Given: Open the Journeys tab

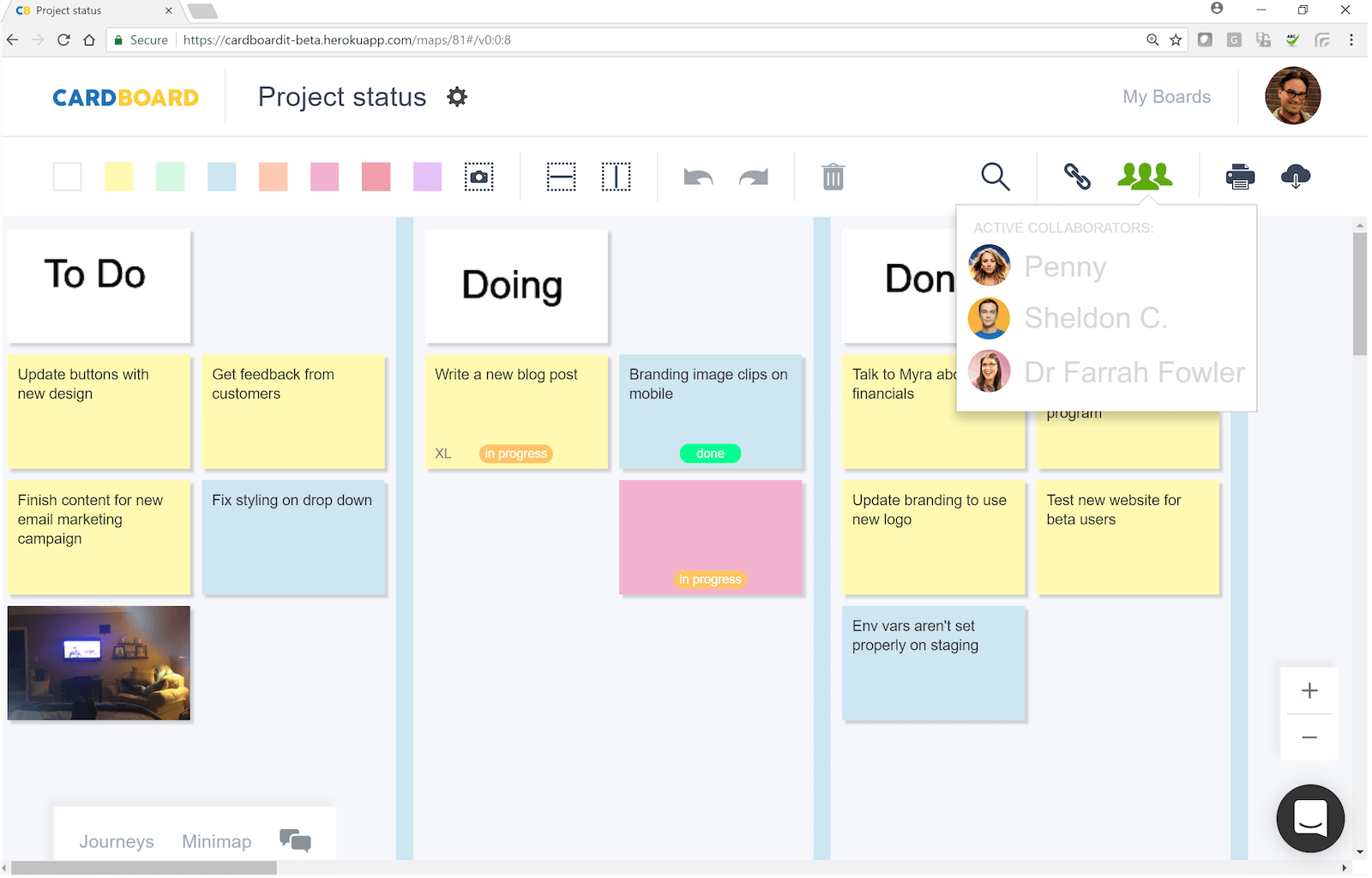Looking at the screenshot, I should 117,841.
